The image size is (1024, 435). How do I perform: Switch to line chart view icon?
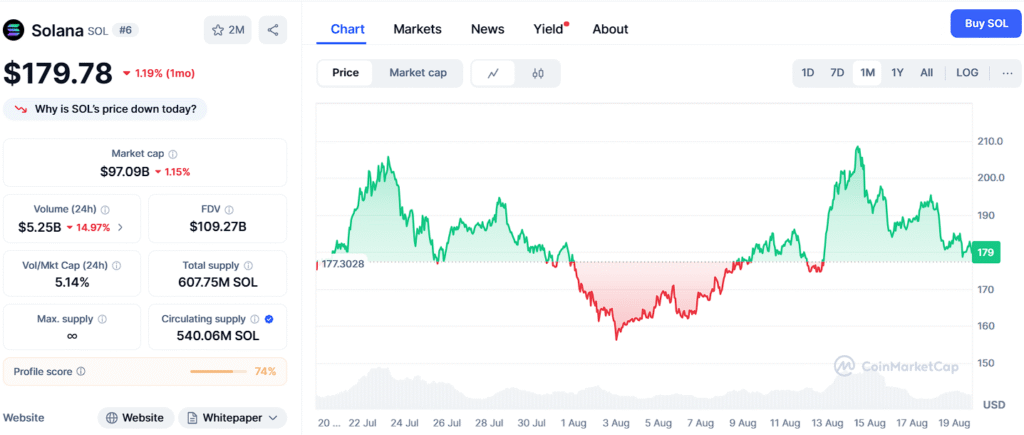tap(493, 73)
